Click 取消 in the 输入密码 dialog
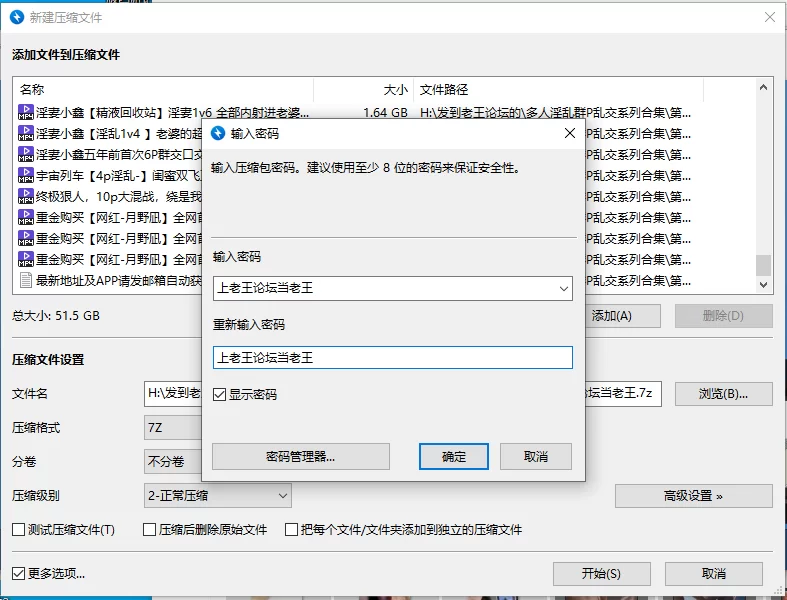787x600 pixels. (x=536, y=456)
